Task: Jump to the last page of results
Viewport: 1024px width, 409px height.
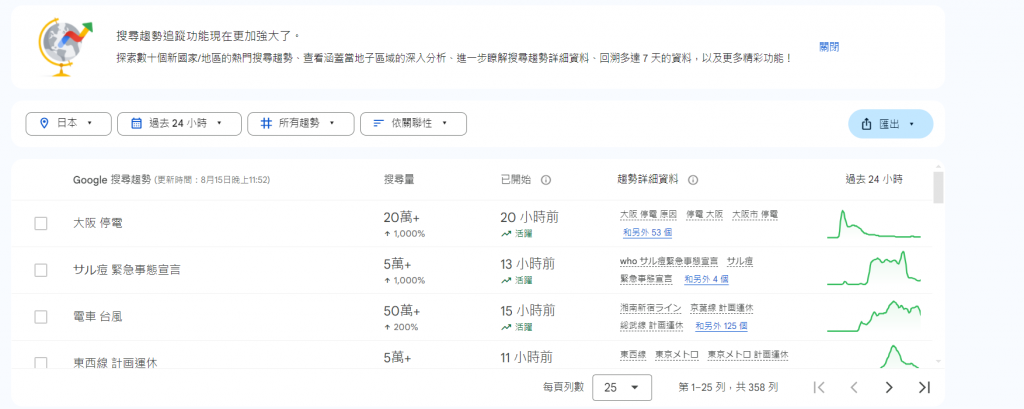Action: (923, 387)
